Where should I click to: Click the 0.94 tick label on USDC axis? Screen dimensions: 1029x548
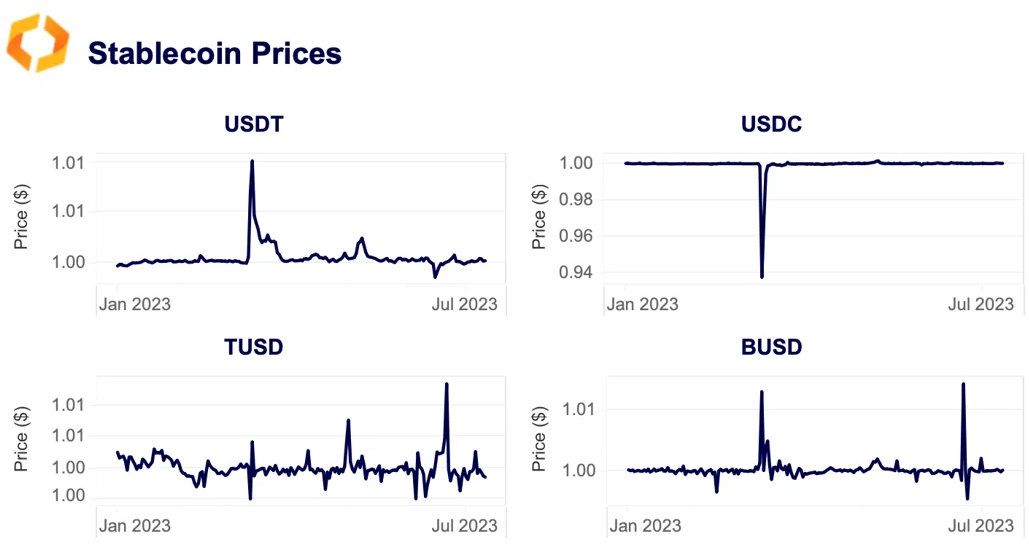click(x=579, y=272)
